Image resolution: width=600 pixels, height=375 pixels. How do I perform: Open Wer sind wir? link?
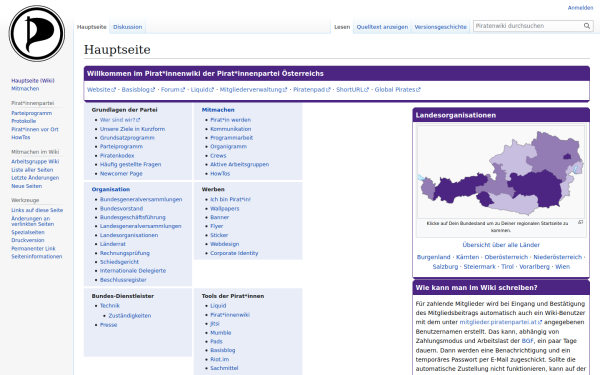tap(120, 120)
